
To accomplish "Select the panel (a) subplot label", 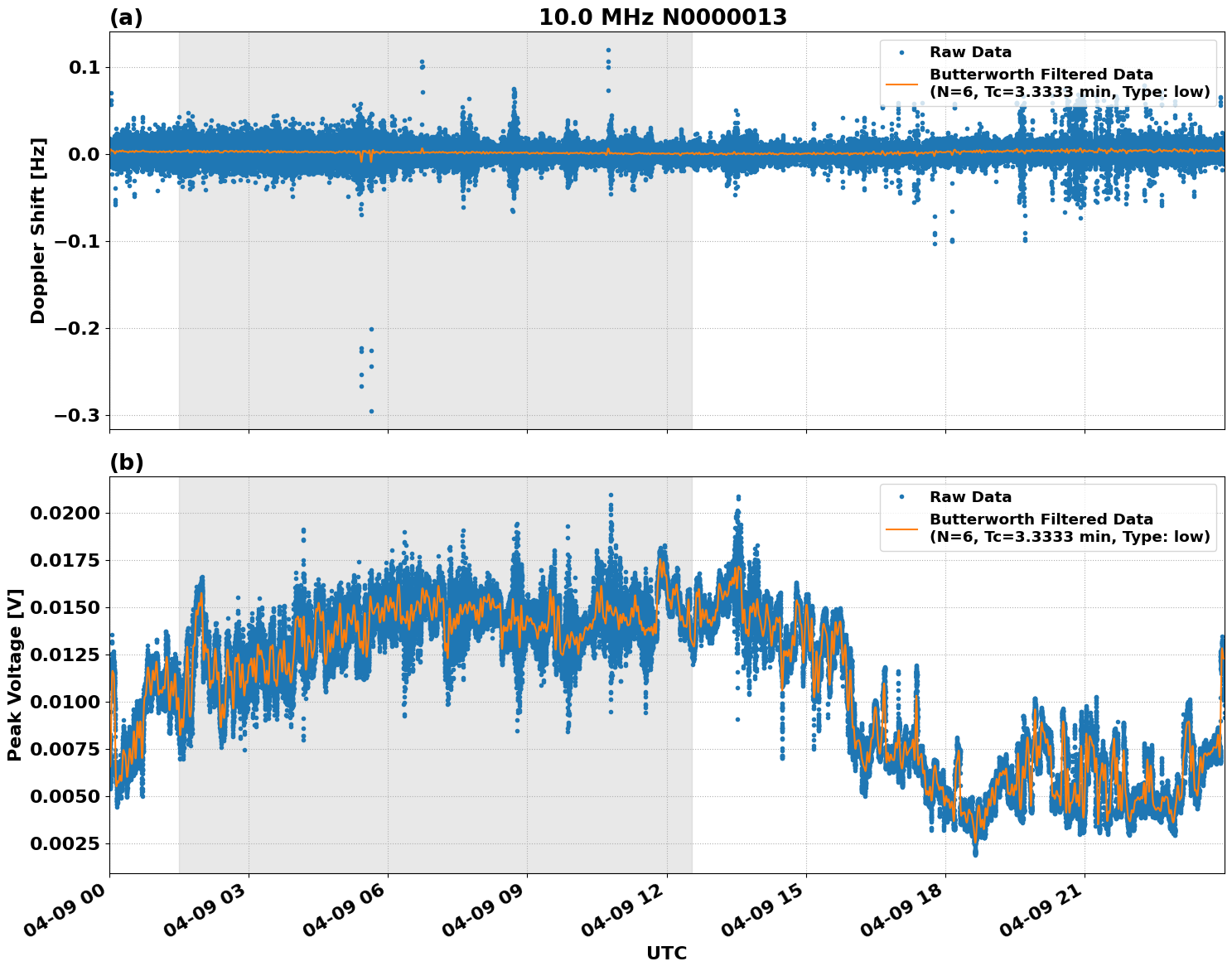I will 126,14.
